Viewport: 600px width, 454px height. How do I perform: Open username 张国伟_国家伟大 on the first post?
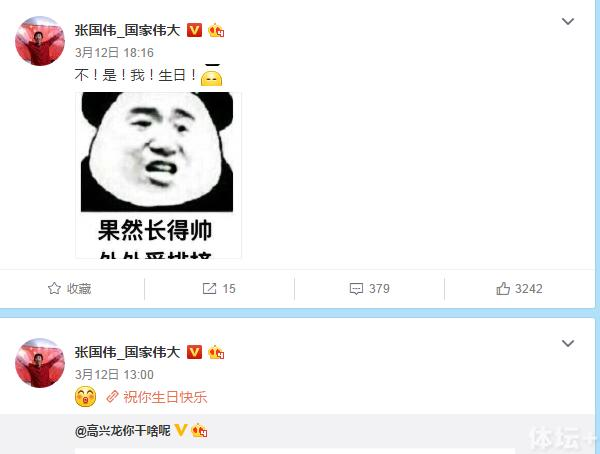pyautogui.click(x=127, y=30)
